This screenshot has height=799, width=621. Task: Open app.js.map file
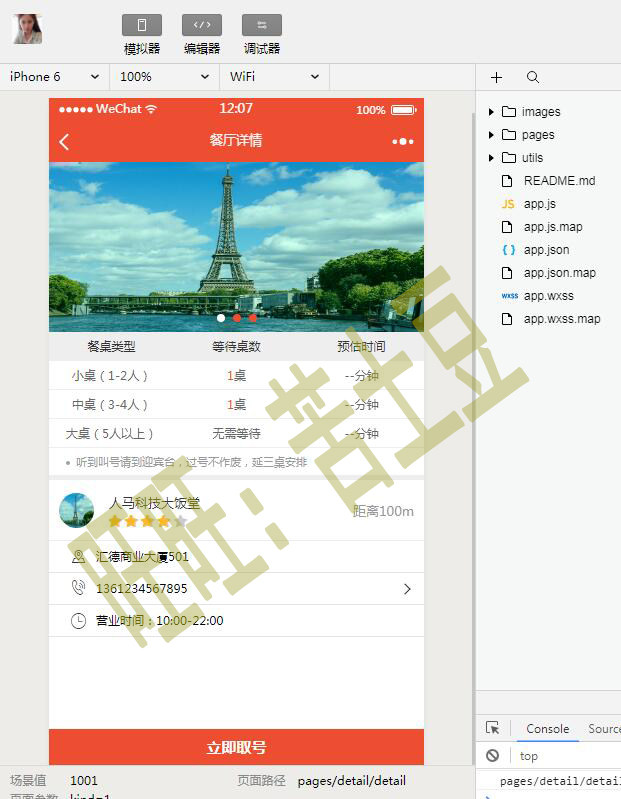(553, 227)
